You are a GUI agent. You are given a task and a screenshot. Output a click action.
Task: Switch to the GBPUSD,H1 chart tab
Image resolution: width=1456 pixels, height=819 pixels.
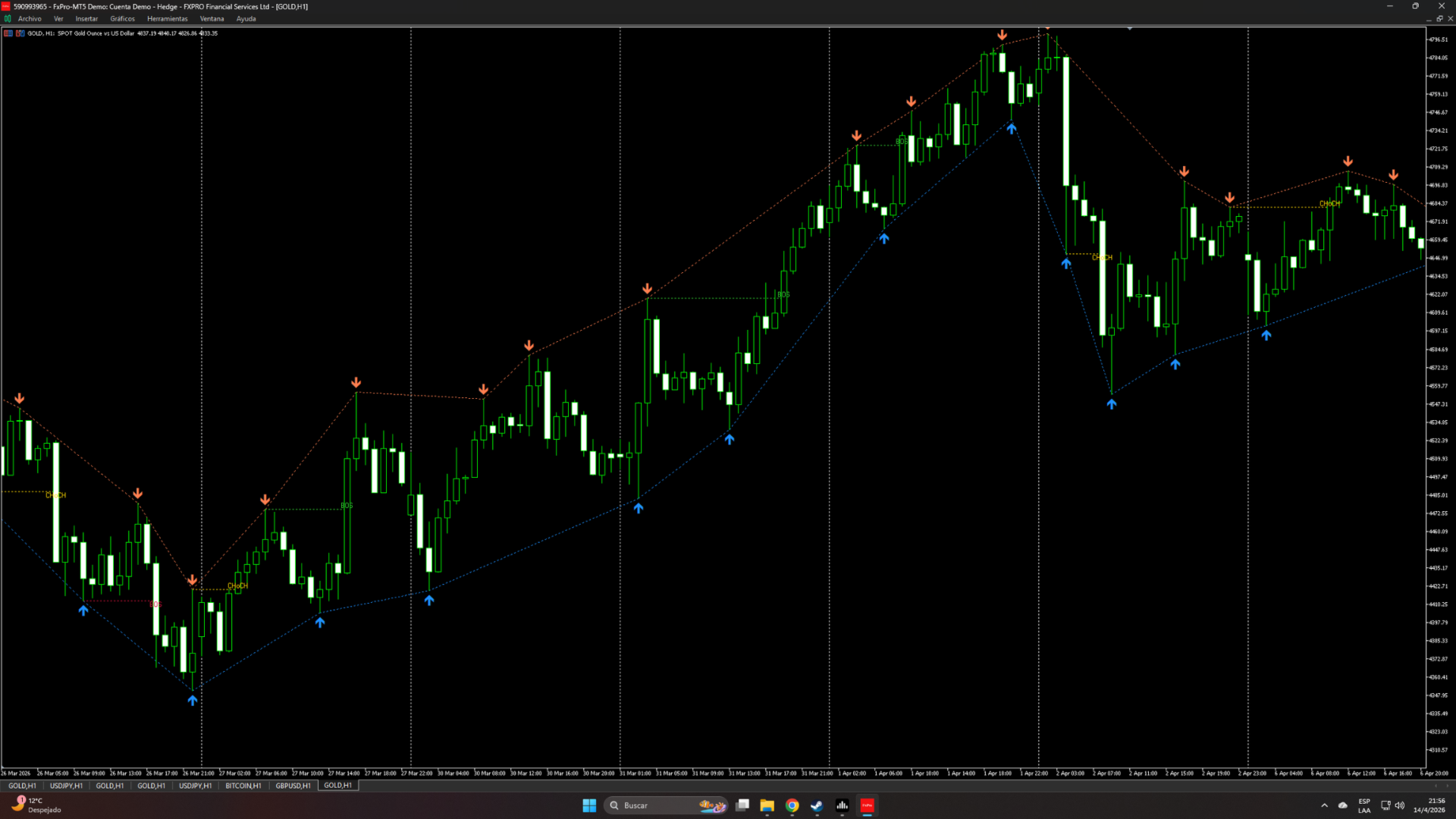click(x=293, y=786)
